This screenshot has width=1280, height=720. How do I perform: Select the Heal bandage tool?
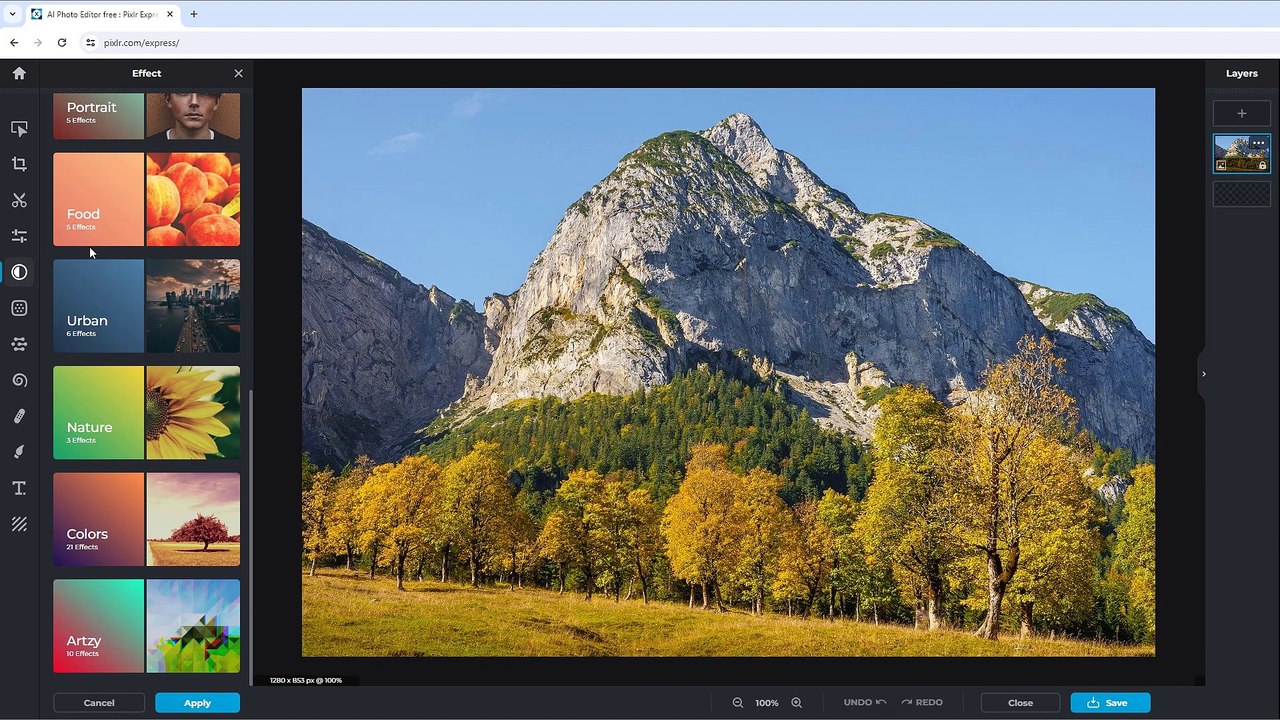(x=19, y=416)
